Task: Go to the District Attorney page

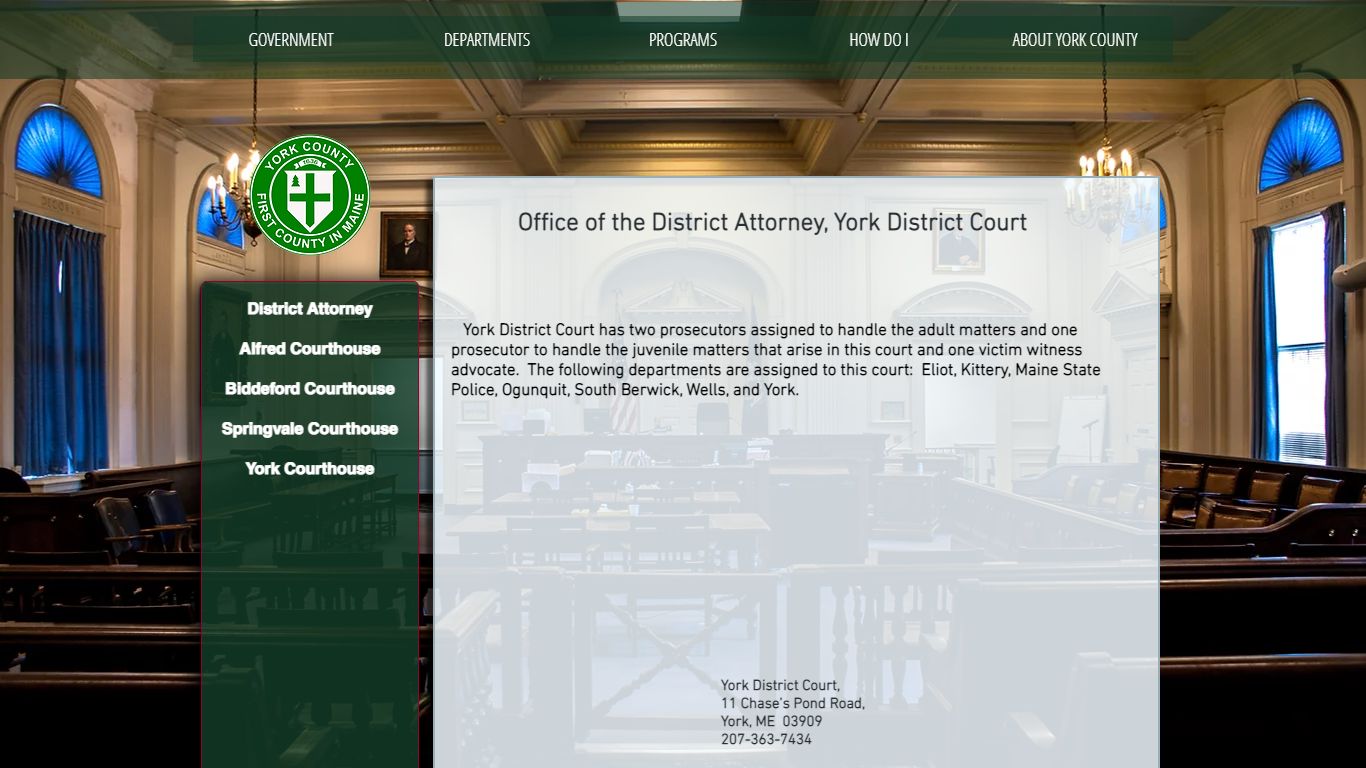Action: (310, 309)
